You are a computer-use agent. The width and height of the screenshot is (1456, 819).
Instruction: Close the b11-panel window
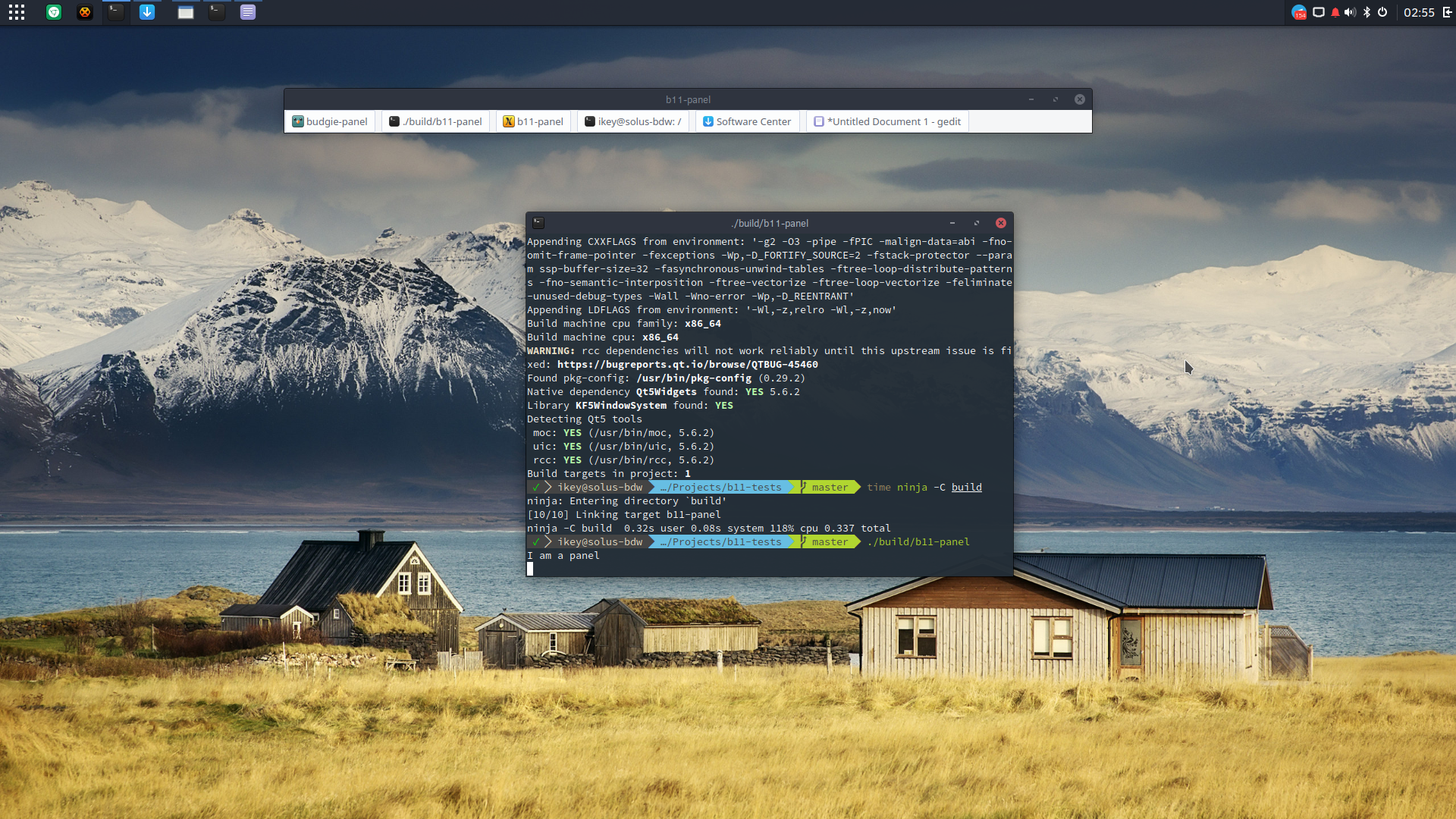point(1080,99)
